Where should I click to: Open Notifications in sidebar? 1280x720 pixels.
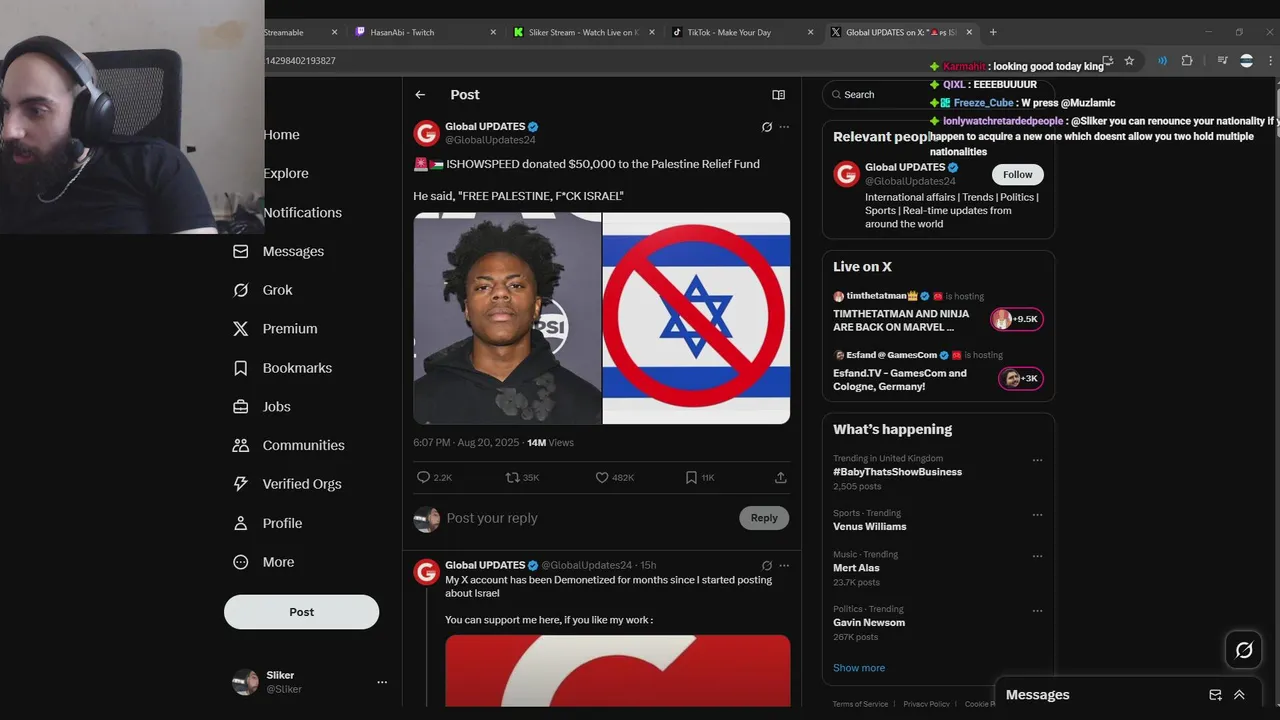pyautogui.click(x=302, y=213)
